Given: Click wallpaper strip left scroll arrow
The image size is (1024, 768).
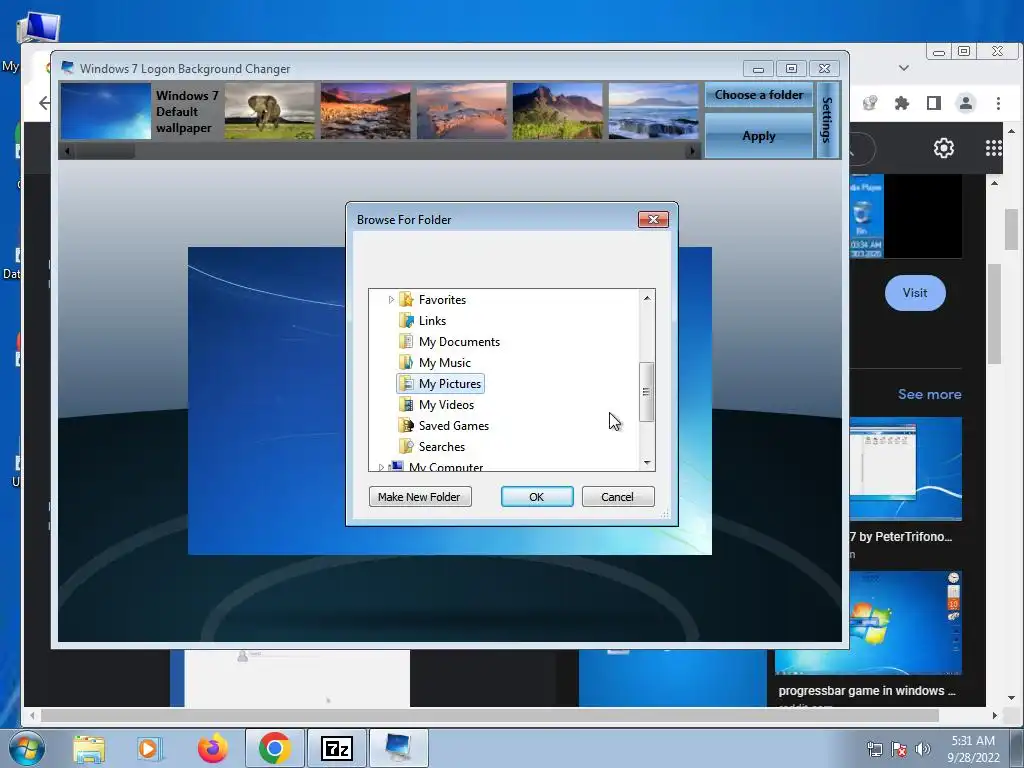Looking at the screenshot, I should tap(67, 151).
